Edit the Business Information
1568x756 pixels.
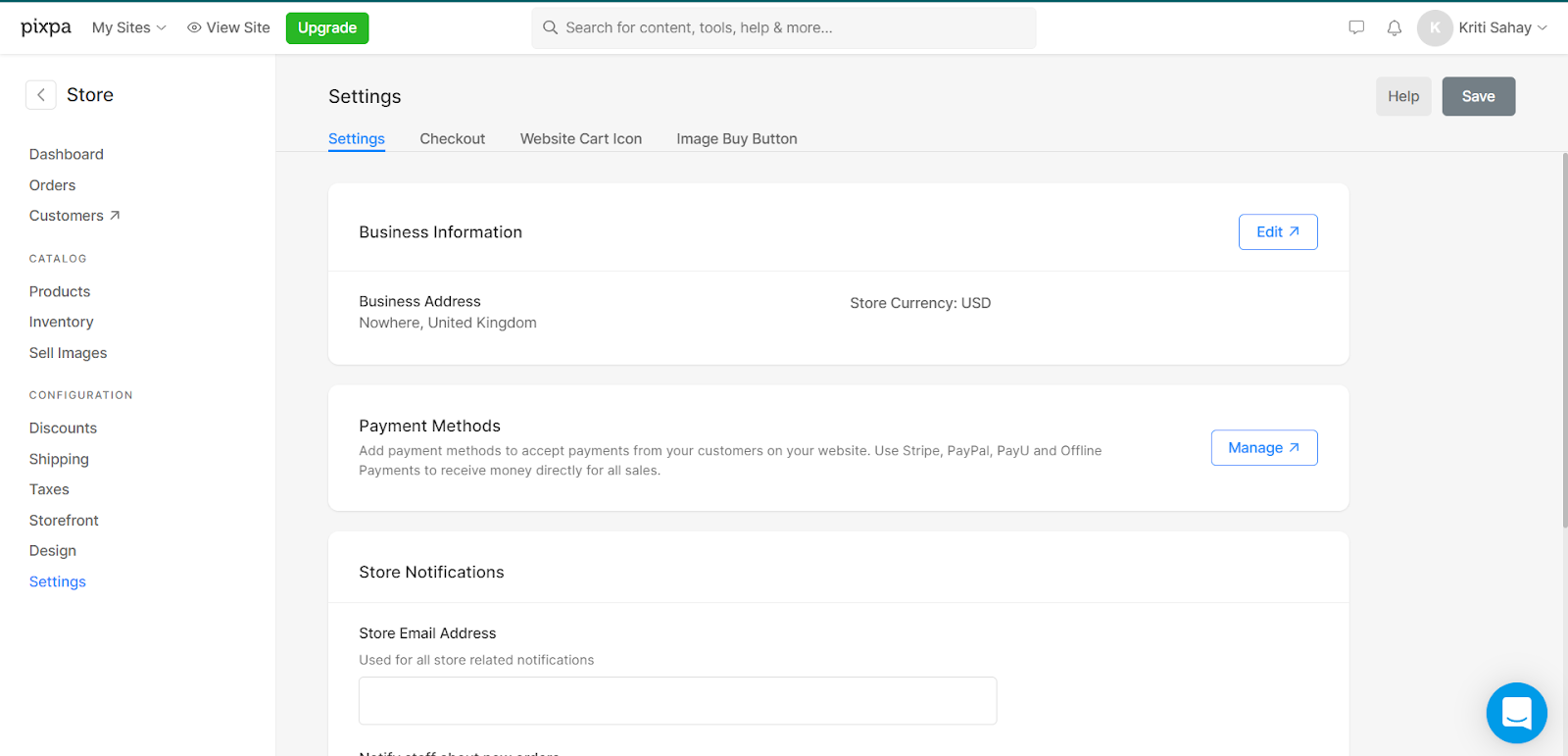(x=1278, y=232)
